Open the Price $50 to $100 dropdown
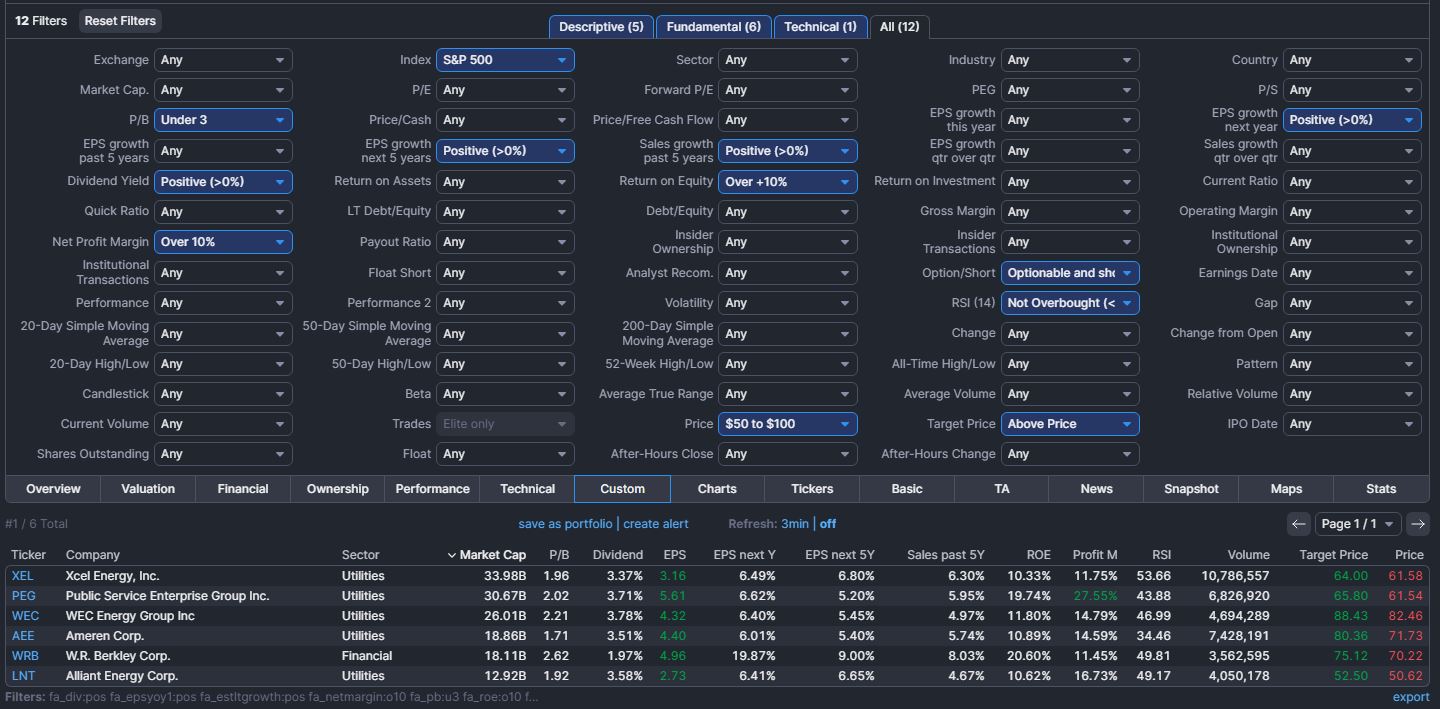This screenshot has height=709, width=1440. tap(787, 424)
